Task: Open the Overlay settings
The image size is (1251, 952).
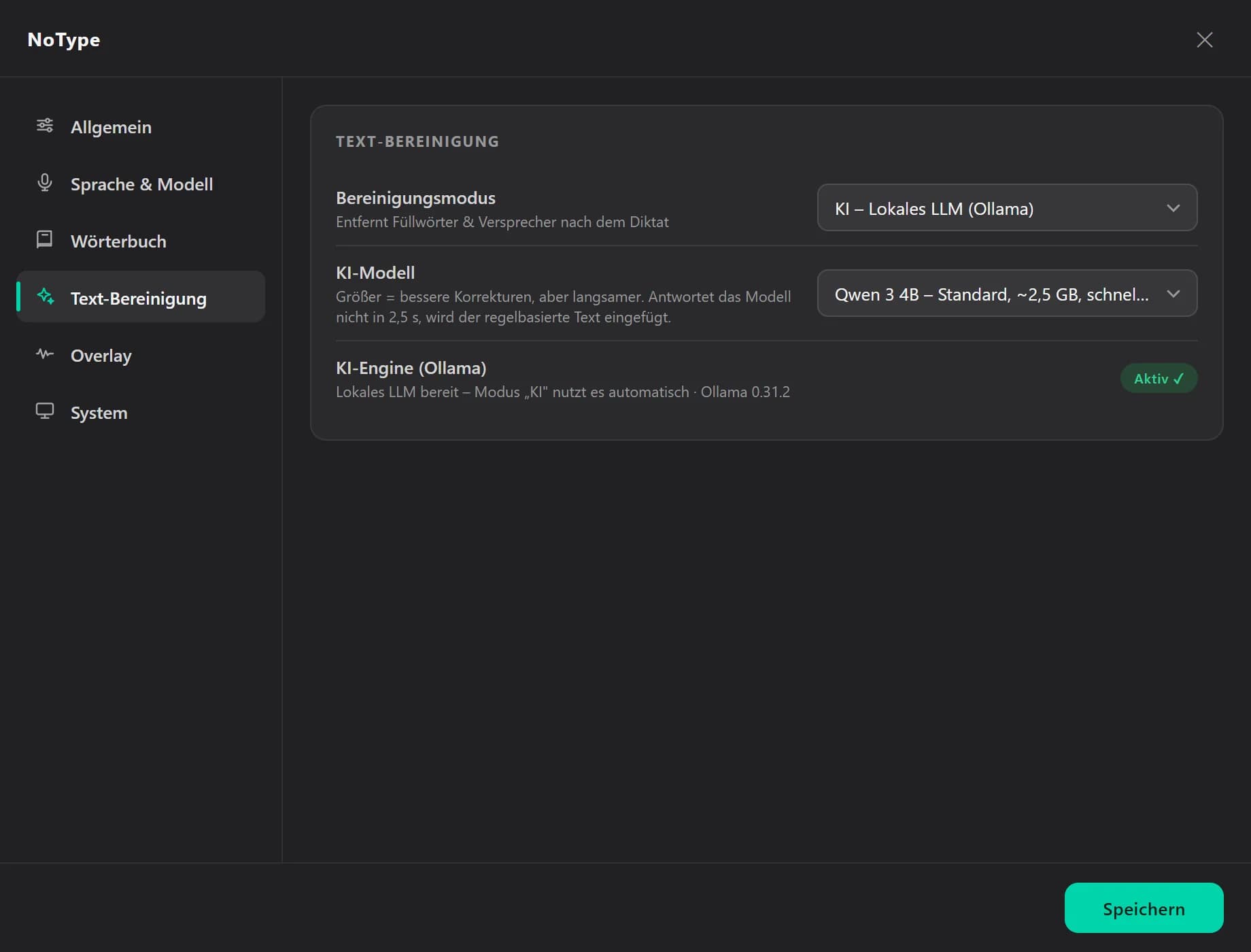Action: (x=141, y=355)
